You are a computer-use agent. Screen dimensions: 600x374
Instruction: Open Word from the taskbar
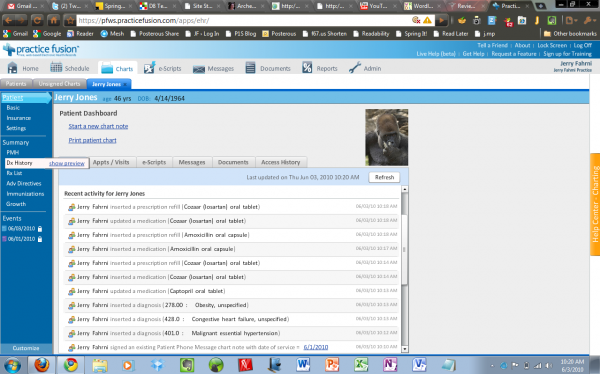click(303, 364)
